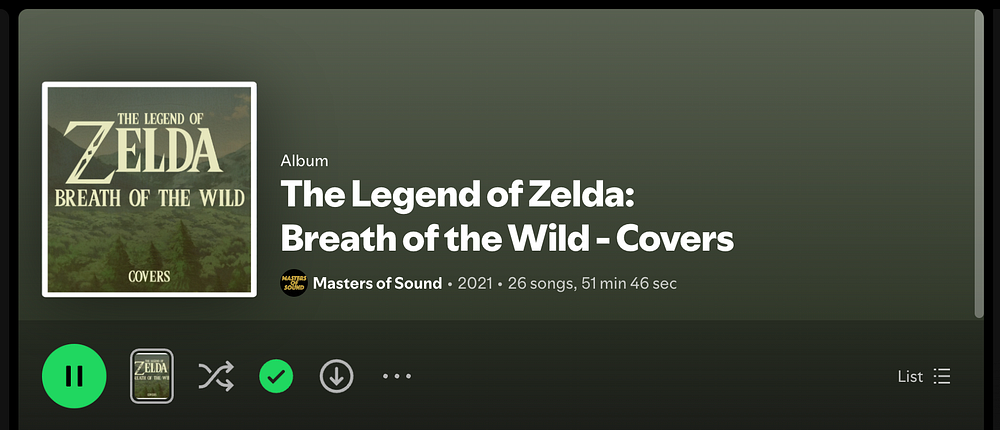1000x430 pixels.
Task: Remove album from library via green checkmark
Action: 276,376
